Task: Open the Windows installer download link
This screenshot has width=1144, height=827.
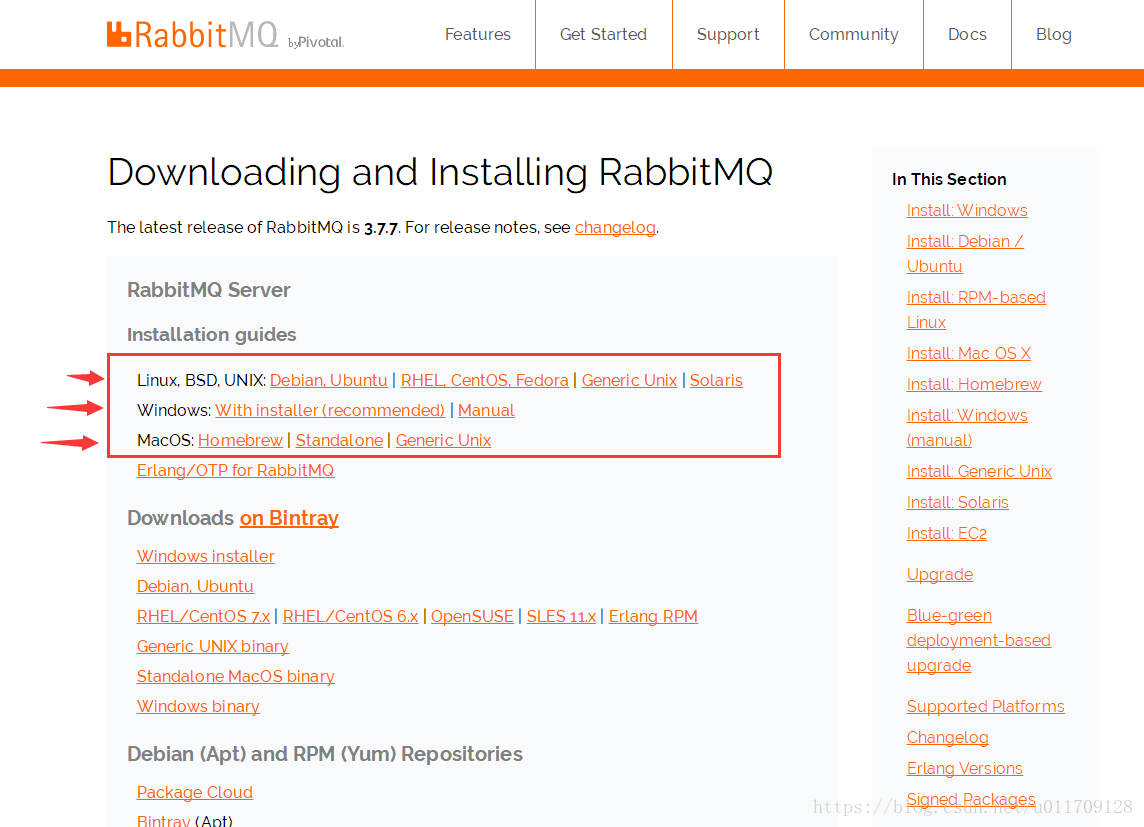Action: click(x=206, y=556)
